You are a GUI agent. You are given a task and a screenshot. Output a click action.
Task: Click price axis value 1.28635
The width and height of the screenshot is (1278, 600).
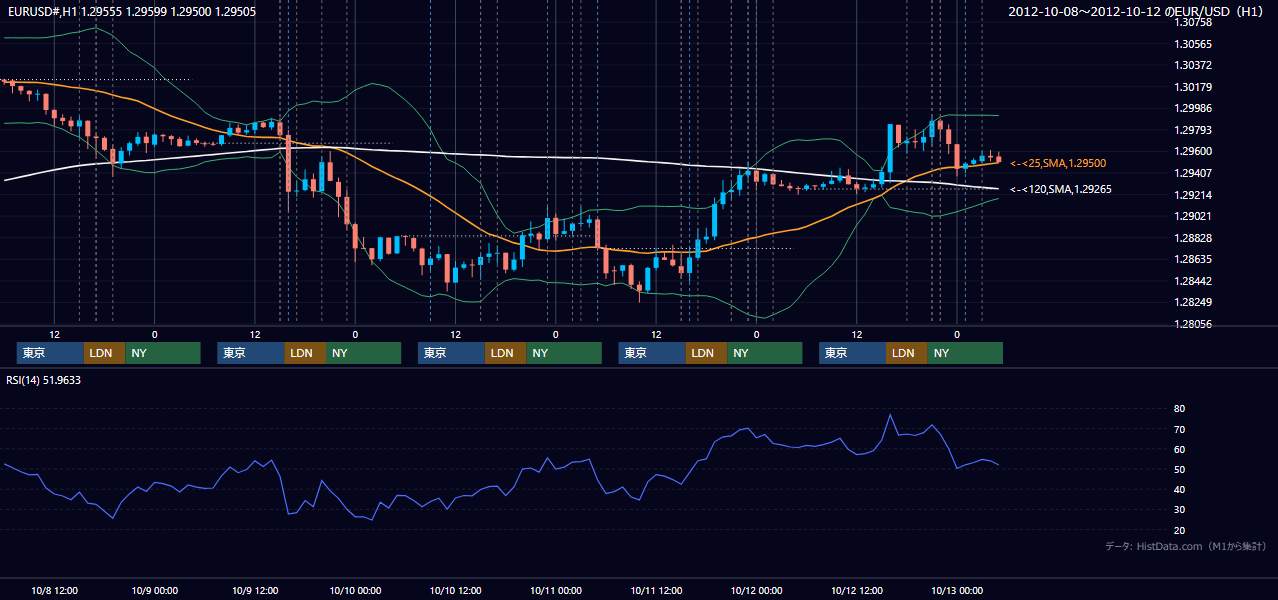(x=1193, y=259)
